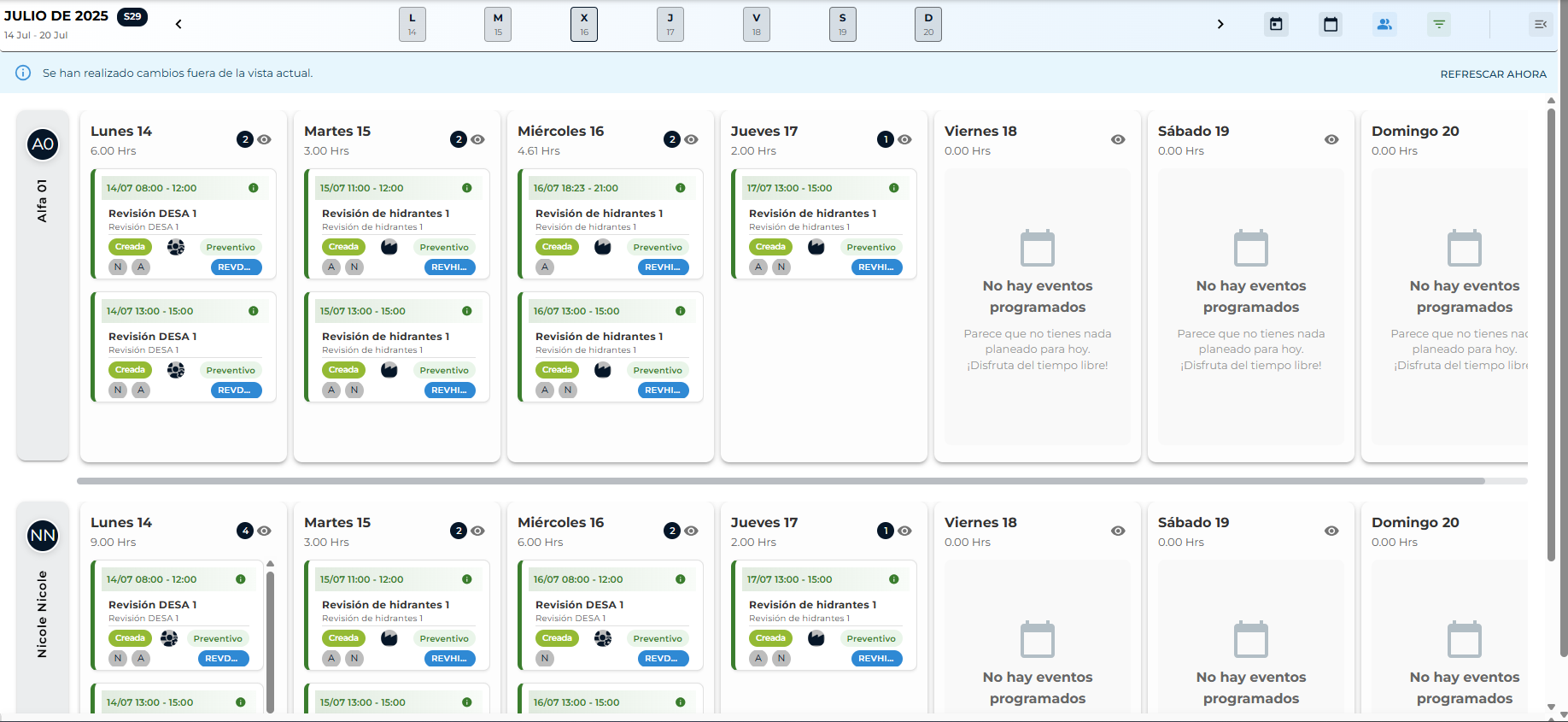Click factory icon on Nicole 17/07 13:00 card
Viewport: 1568px width, 722px height.
pyautogui.click(x=816, y=638)
